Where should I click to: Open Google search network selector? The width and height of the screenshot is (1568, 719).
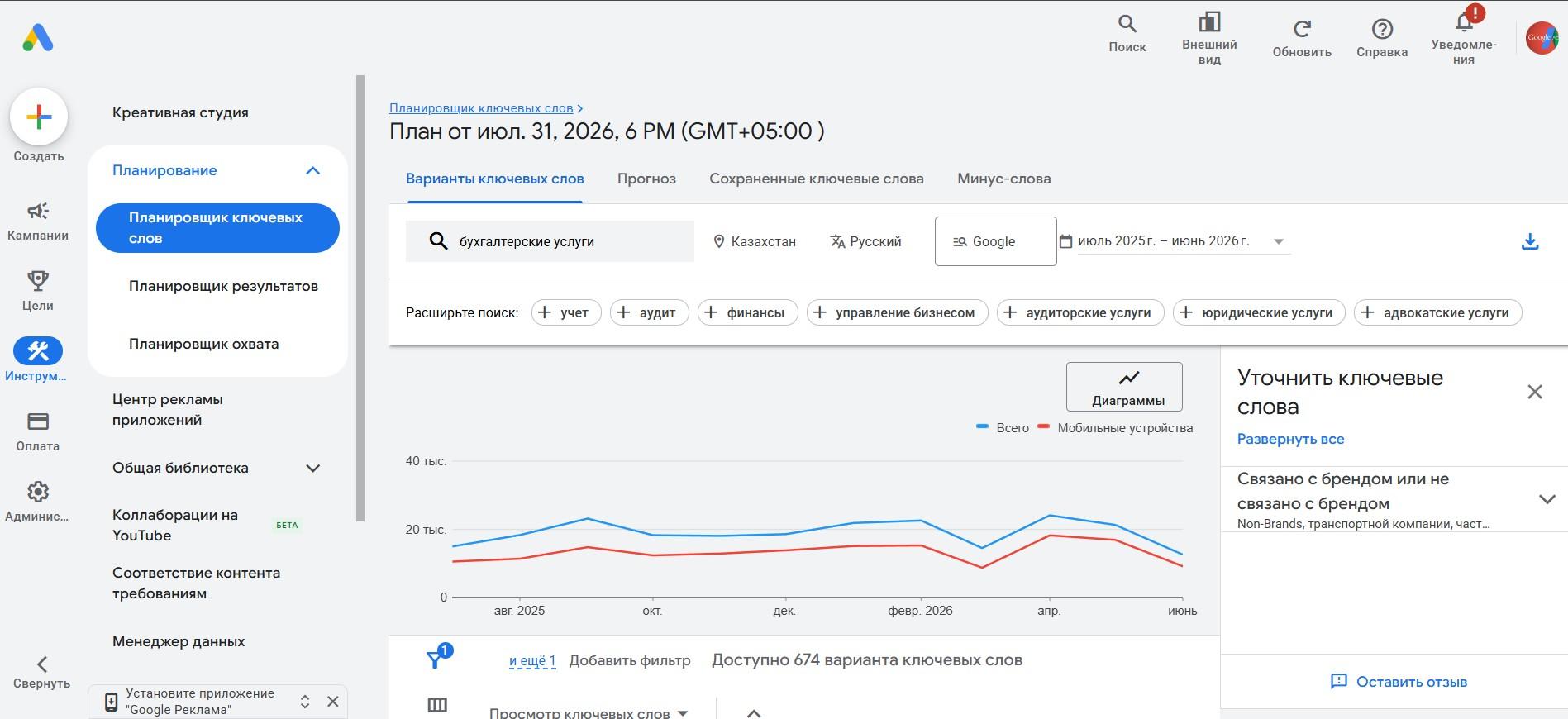coord(995,241)
